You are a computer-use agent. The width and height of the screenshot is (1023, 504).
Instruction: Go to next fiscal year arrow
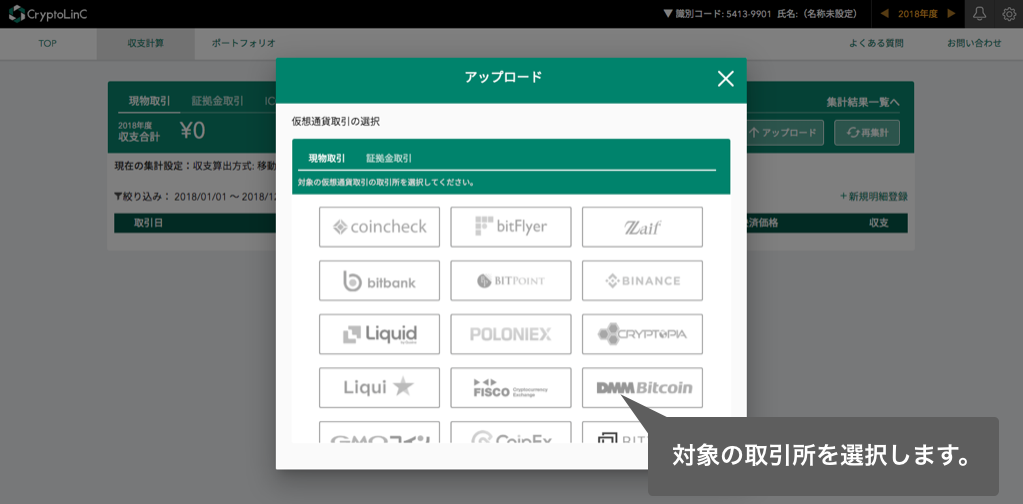pyautogui.click(x=951, y=14)
